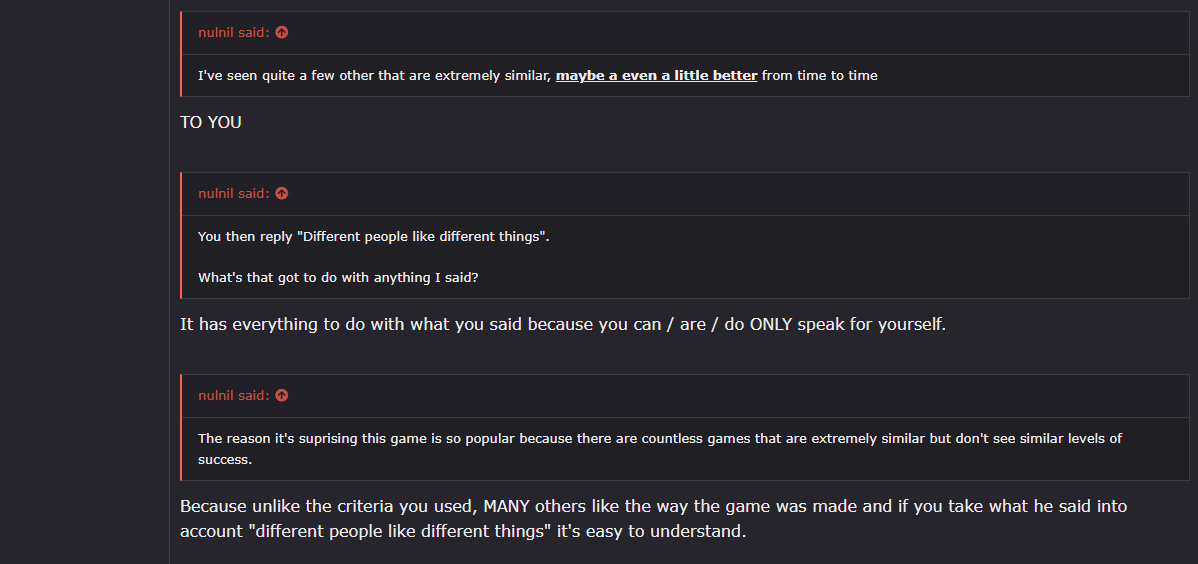Viewport: 1198px width, 564px height.
Task: Open "nulnil said:" link above "You then reply" quote
Action: tap(234, 193)
